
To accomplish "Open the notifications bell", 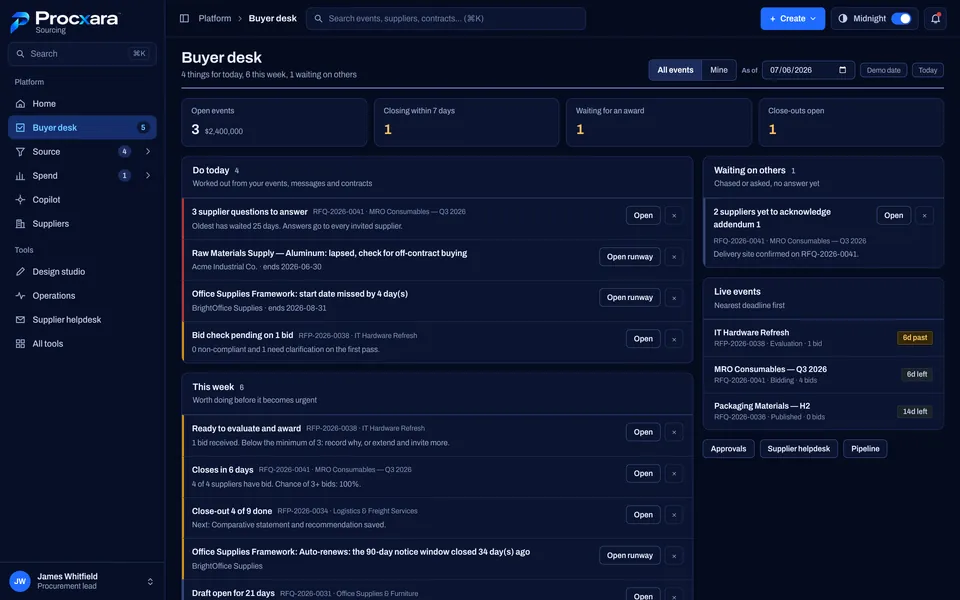I will (x=936, y=18).
